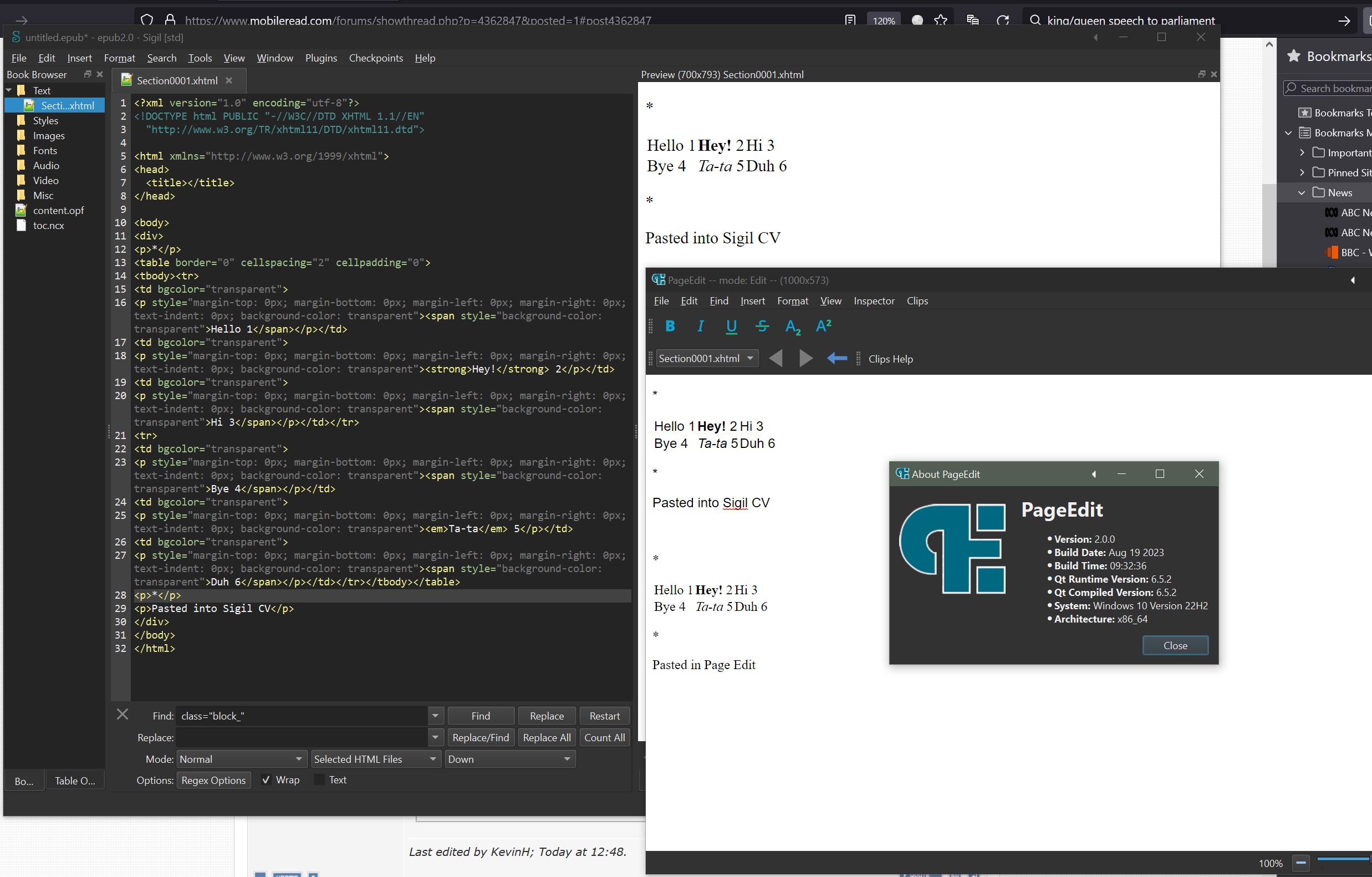
Task: Enable the Text option checkbox
Action: [x=320, y=780]
